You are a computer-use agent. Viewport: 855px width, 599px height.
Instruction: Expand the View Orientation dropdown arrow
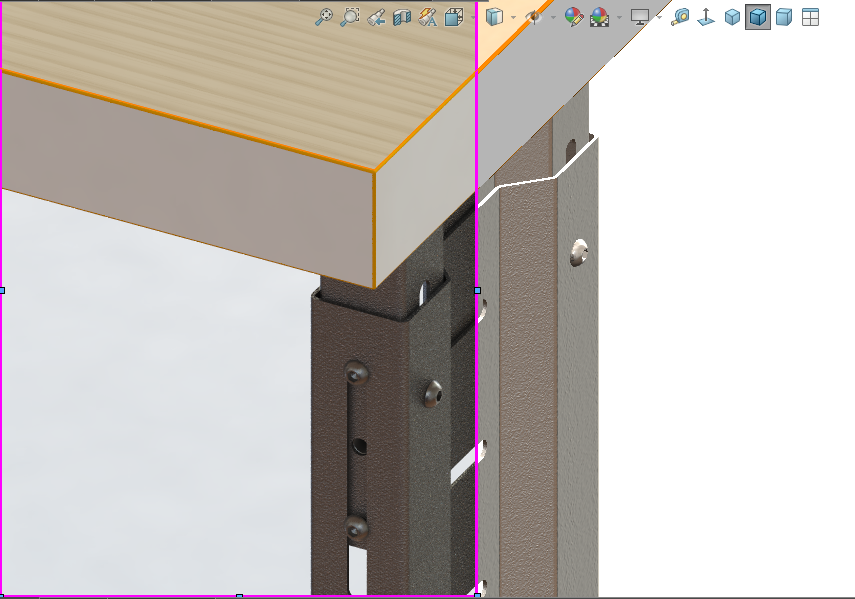click(x=473, y=17)
